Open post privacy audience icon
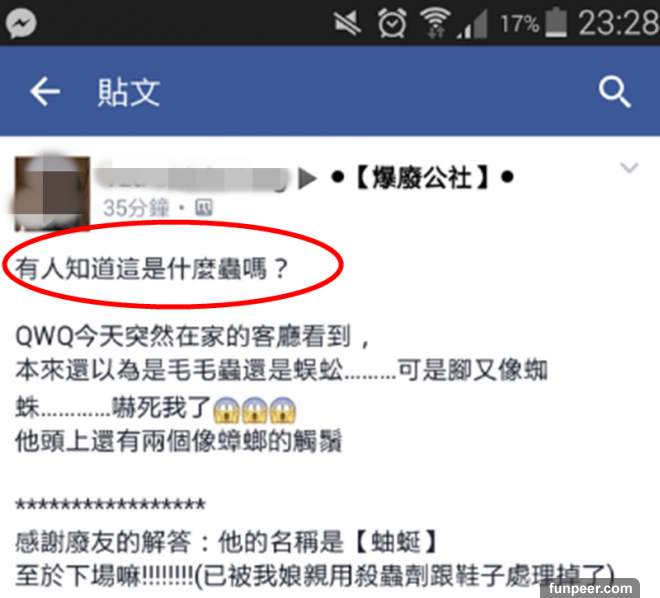660x598 pixels. point(204,208)
